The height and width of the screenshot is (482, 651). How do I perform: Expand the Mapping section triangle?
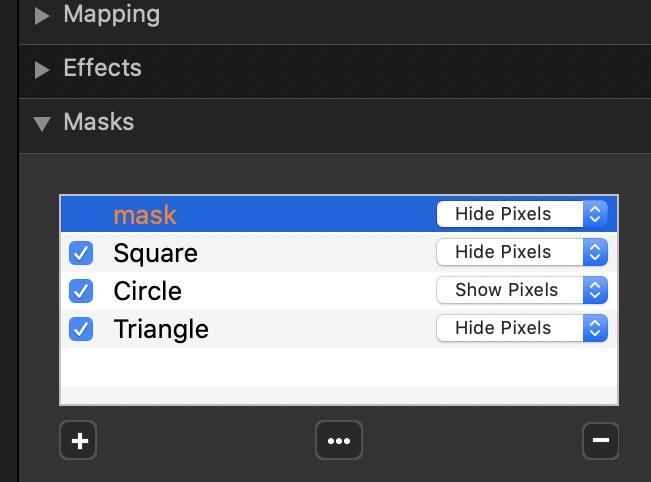(42, 16)
